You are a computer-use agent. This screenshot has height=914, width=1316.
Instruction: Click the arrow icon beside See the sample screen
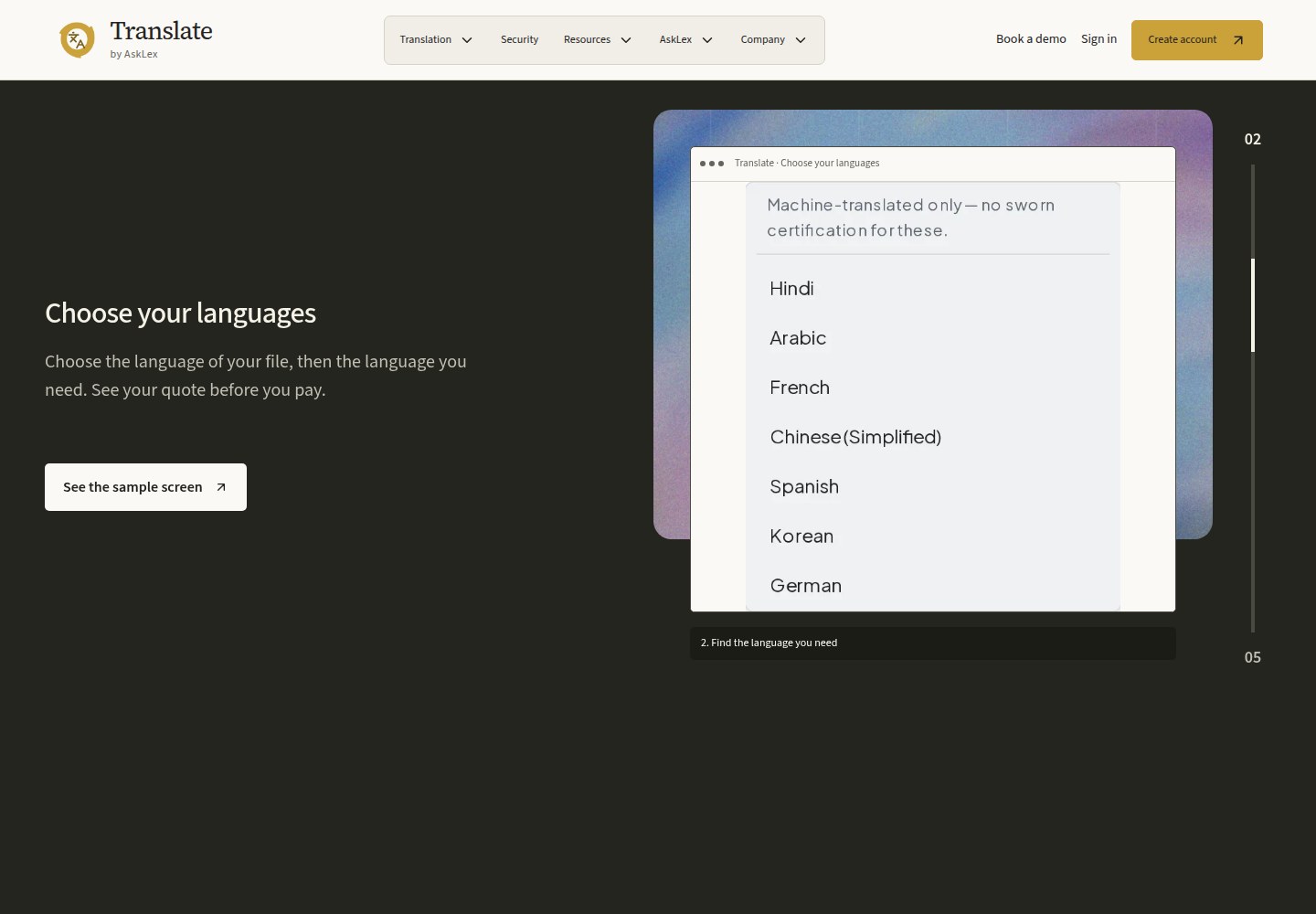pyautogui.click(x=221, y=487)
